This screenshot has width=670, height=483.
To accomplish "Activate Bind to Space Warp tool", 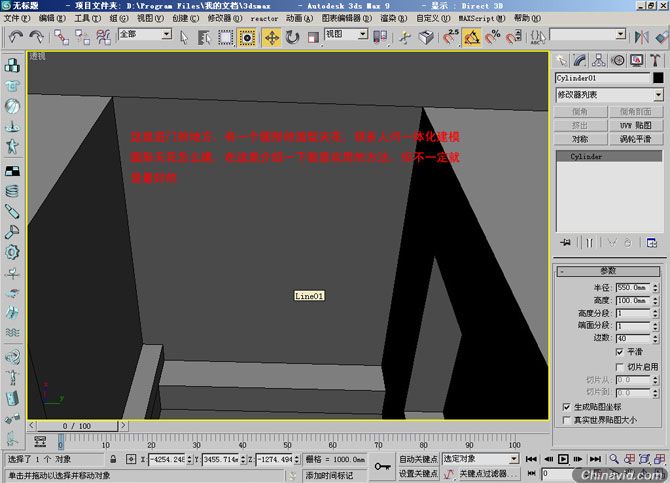I will coord(103,37).
